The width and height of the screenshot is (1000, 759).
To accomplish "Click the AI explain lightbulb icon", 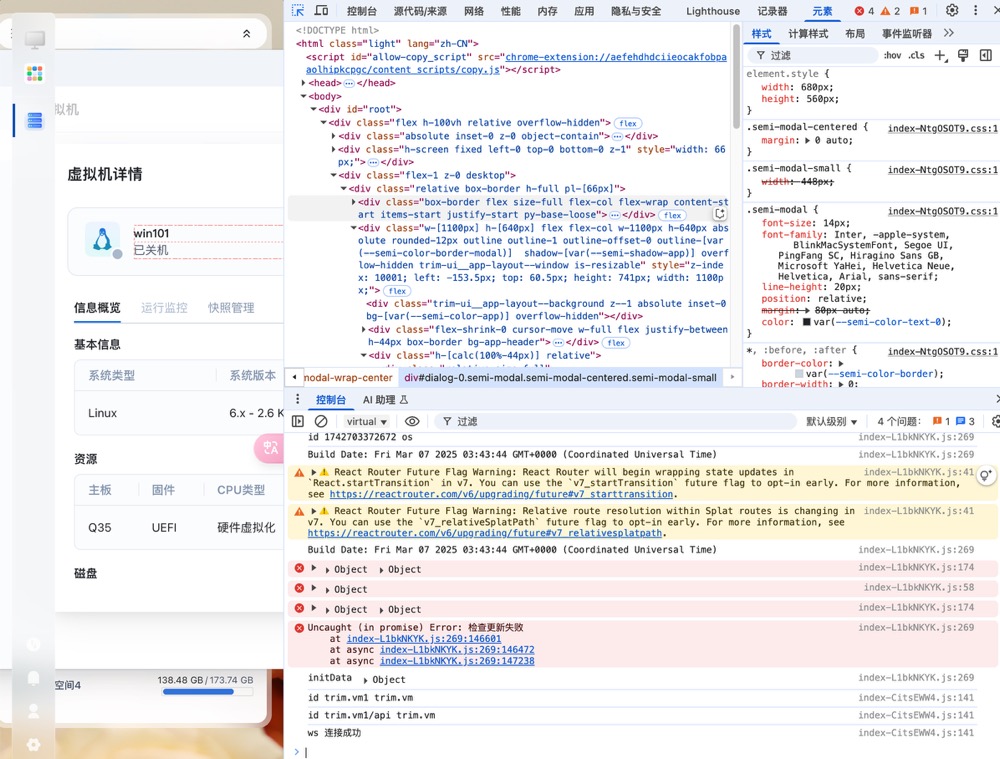I will pos(986,475).
